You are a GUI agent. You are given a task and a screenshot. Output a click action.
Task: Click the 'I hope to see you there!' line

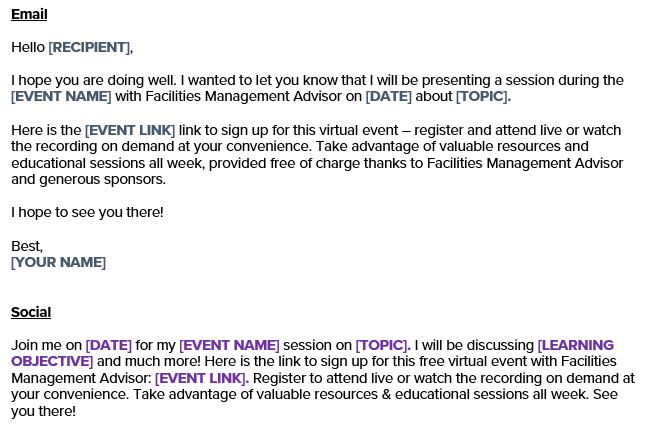point(87,212)
